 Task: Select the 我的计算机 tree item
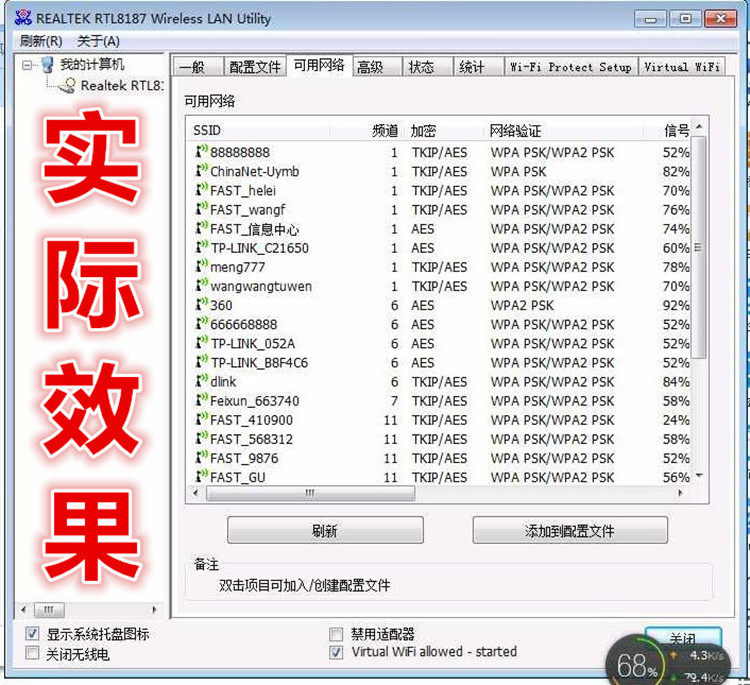[92, 64]
